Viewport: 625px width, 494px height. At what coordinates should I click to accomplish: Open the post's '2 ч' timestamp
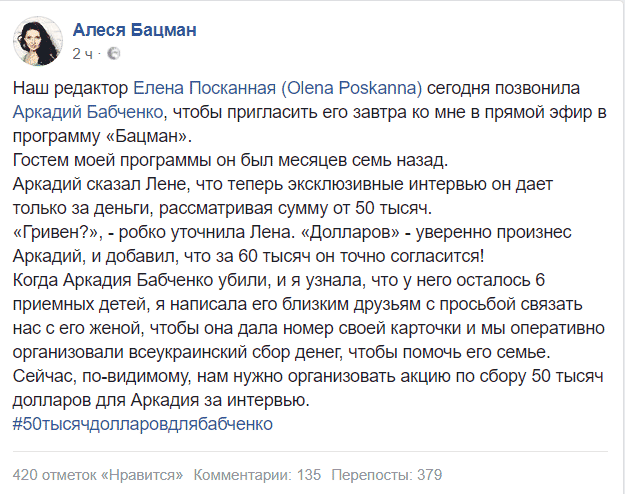tap(84, 52)
